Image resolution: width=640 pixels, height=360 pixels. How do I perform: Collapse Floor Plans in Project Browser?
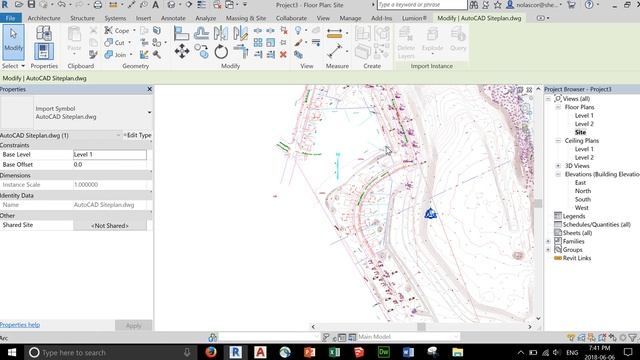pyautogui.click(x=558, y=107)
